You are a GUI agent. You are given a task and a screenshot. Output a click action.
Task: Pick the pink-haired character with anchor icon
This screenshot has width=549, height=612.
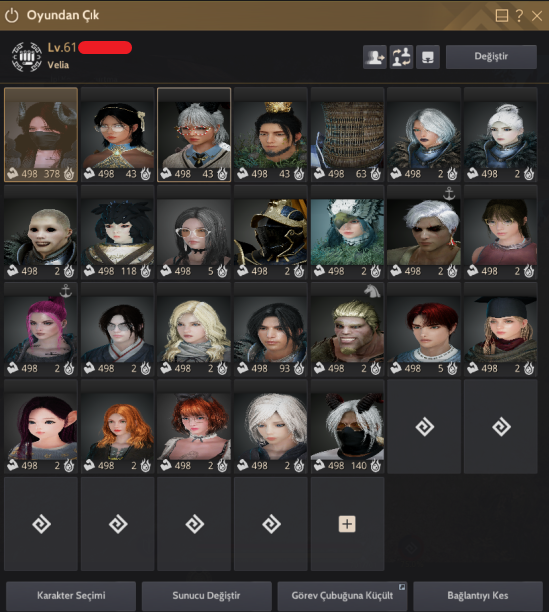(41, 329)
